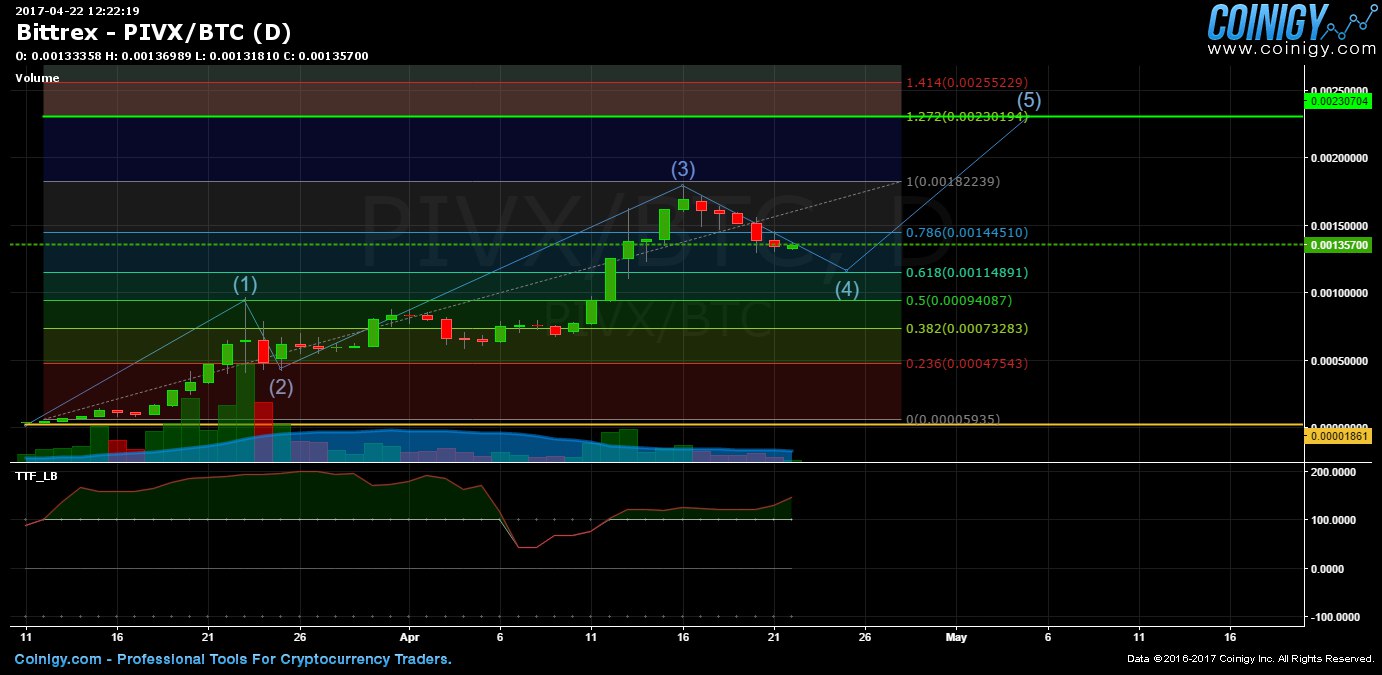Screen dimensions: 1382x675
Task: Select the Elliott wave (3) label
Action: pos(683,169)
